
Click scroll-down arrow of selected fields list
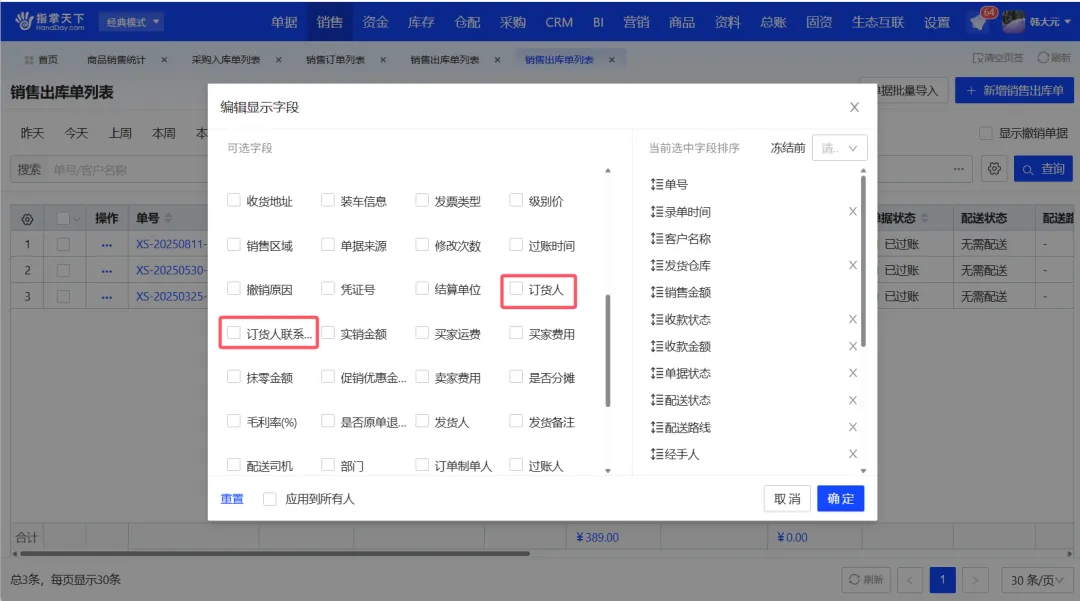click(x=863, y=471)
